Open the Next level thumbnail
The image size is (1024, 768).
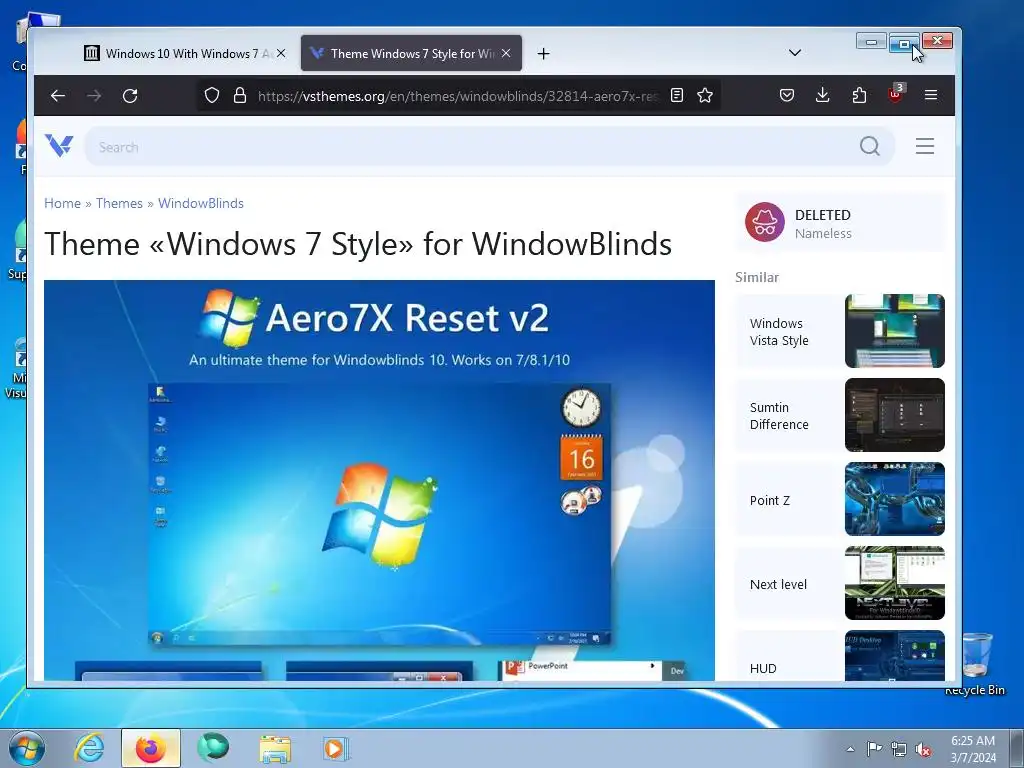tap(895, 583)
